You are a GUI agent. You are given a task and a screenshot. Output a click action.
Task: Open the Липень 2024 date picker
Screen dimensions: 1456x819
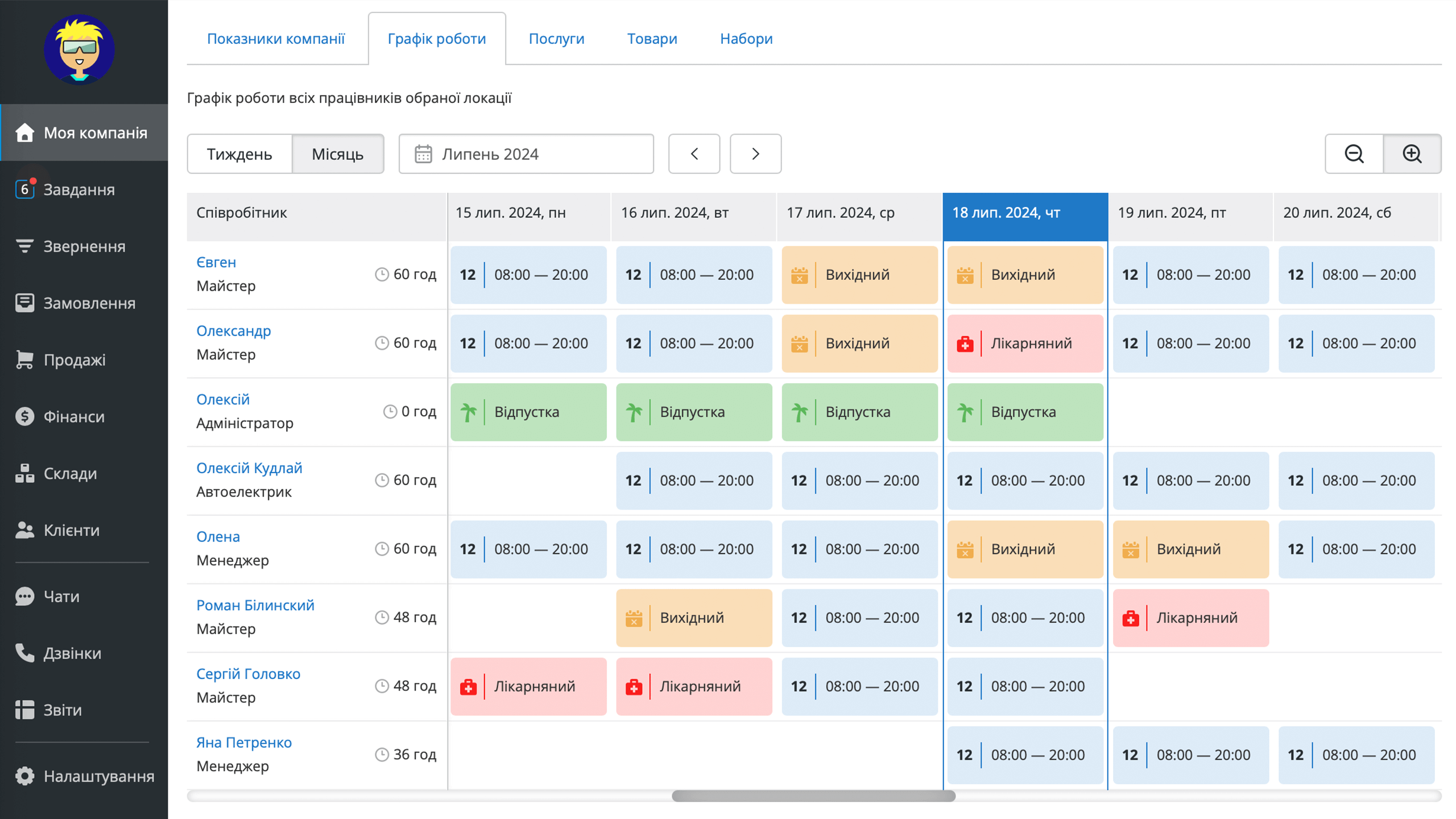pos(526,154)
